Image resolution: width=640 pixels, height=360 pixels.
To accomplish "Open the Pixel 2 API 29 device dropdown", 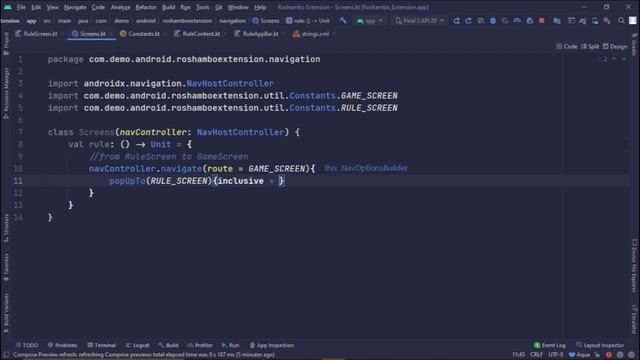I will [x=419, y=20].
